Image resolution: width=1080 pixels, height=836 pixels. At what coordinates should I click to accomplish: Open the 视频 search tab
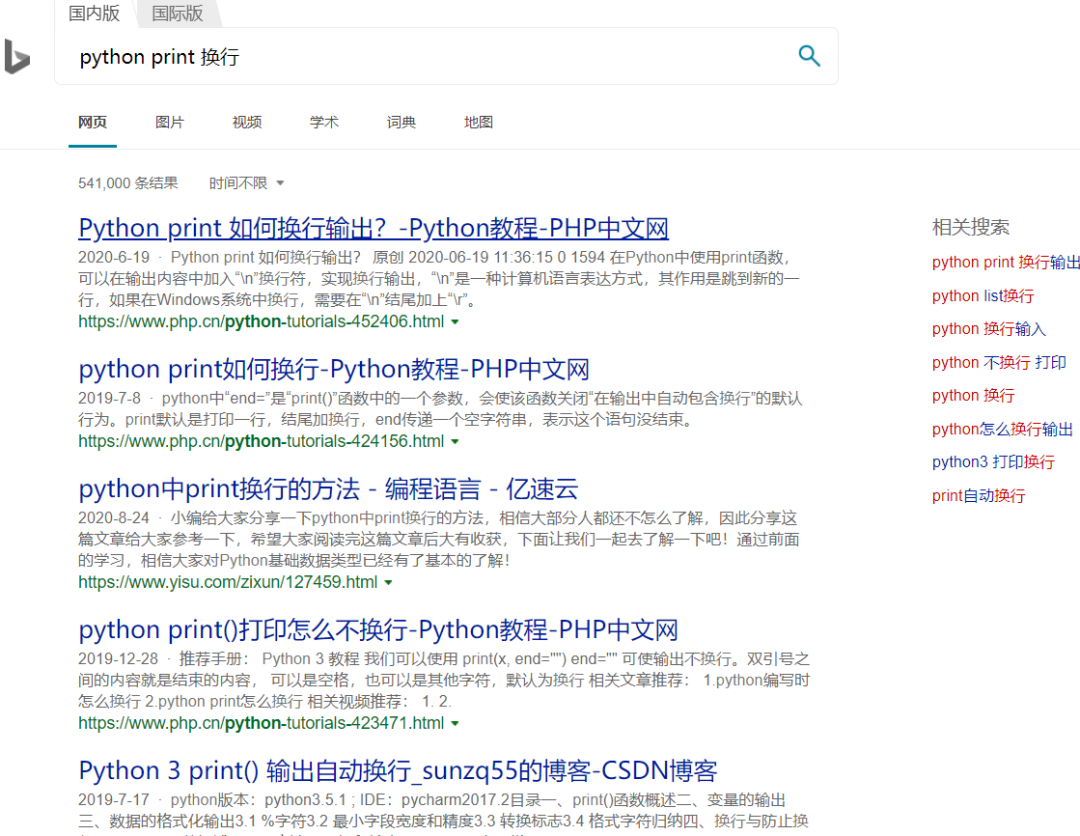pos(247,123)
